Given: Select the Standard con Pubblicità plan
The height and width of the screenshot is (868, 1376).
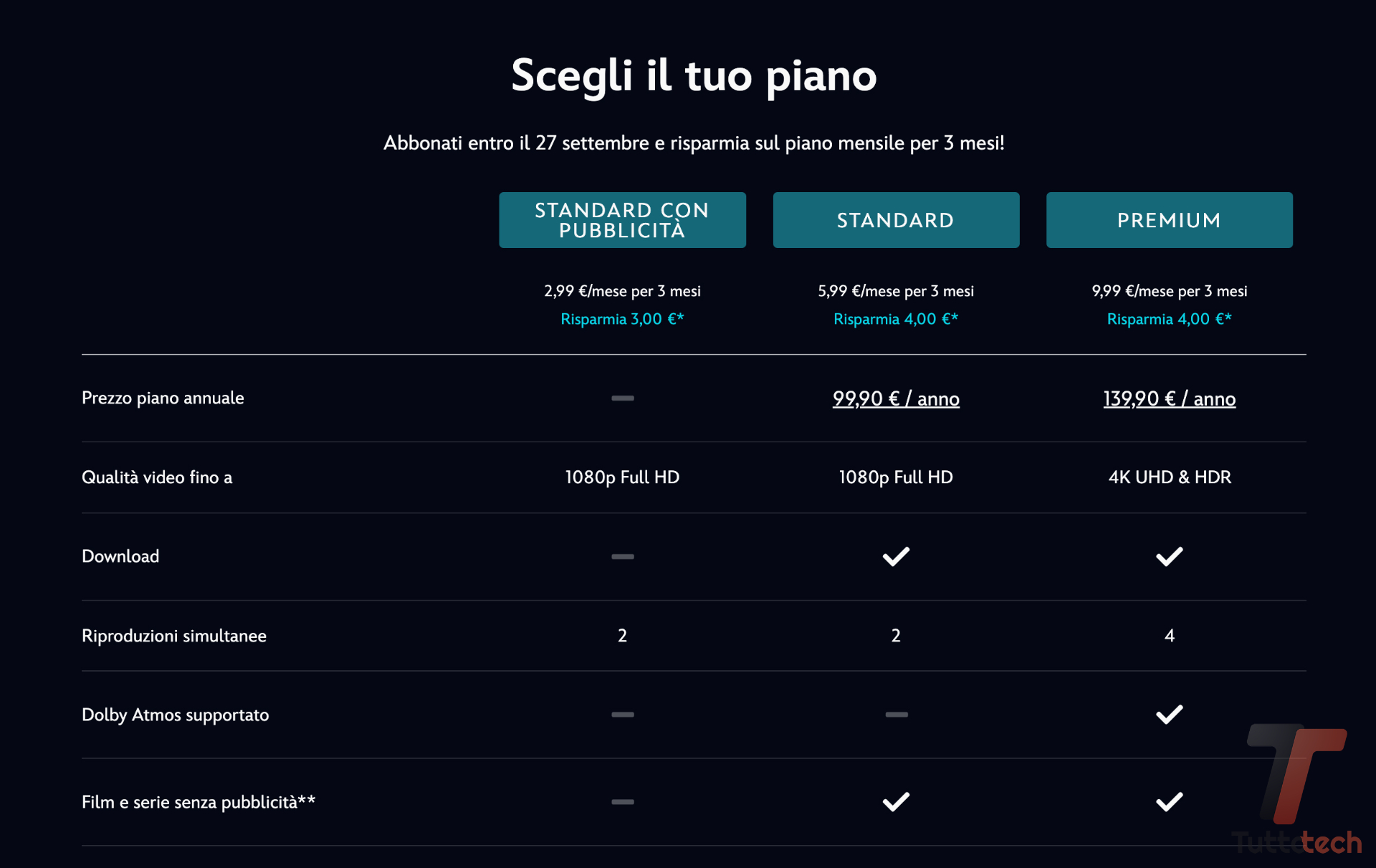Looking at the screenshot, I should pyautogui.click(x=622, y=220).
